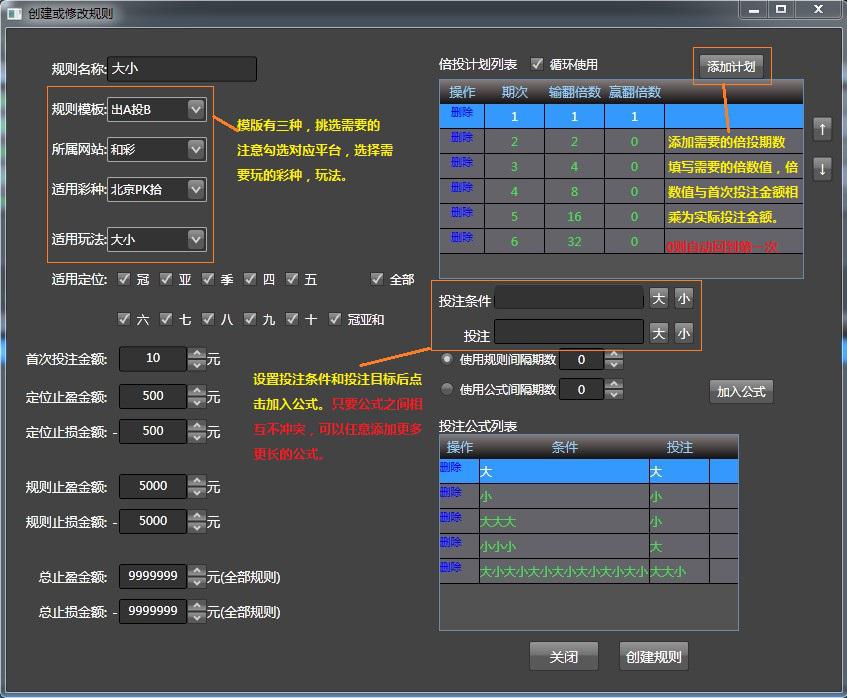Viewport: 847px width, 698px height.
Task: Click 大 button in 投注条件 row
Action: pos(658,298)
